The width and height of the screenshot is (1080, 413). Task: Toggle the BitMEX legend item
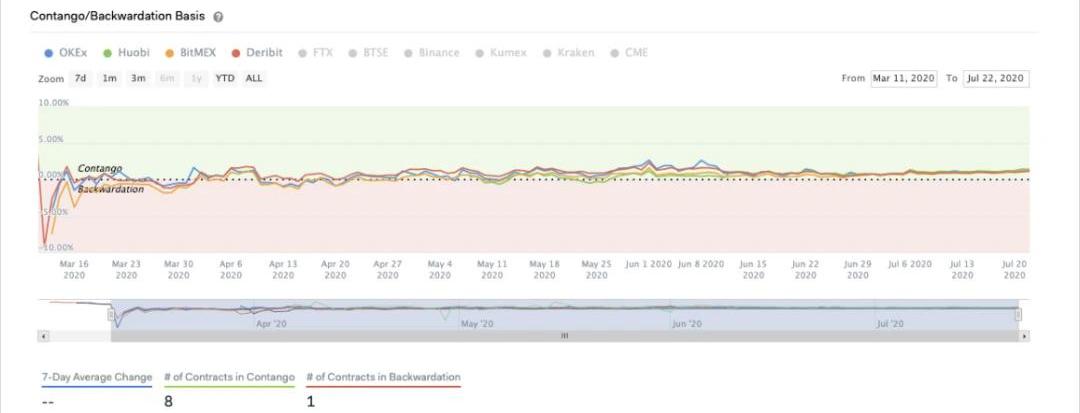(x=197, y=52)
